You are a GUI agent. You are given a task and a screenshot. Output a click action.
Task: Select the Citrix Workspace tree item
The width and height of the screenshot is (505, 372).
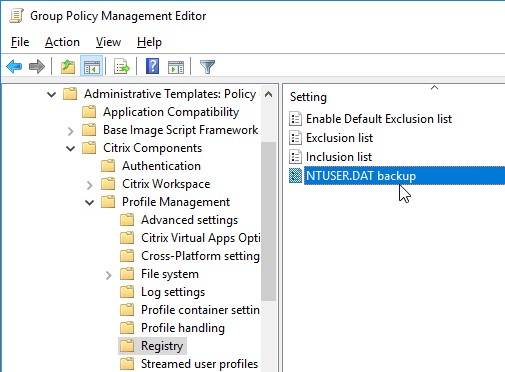(x=166, y=184)
